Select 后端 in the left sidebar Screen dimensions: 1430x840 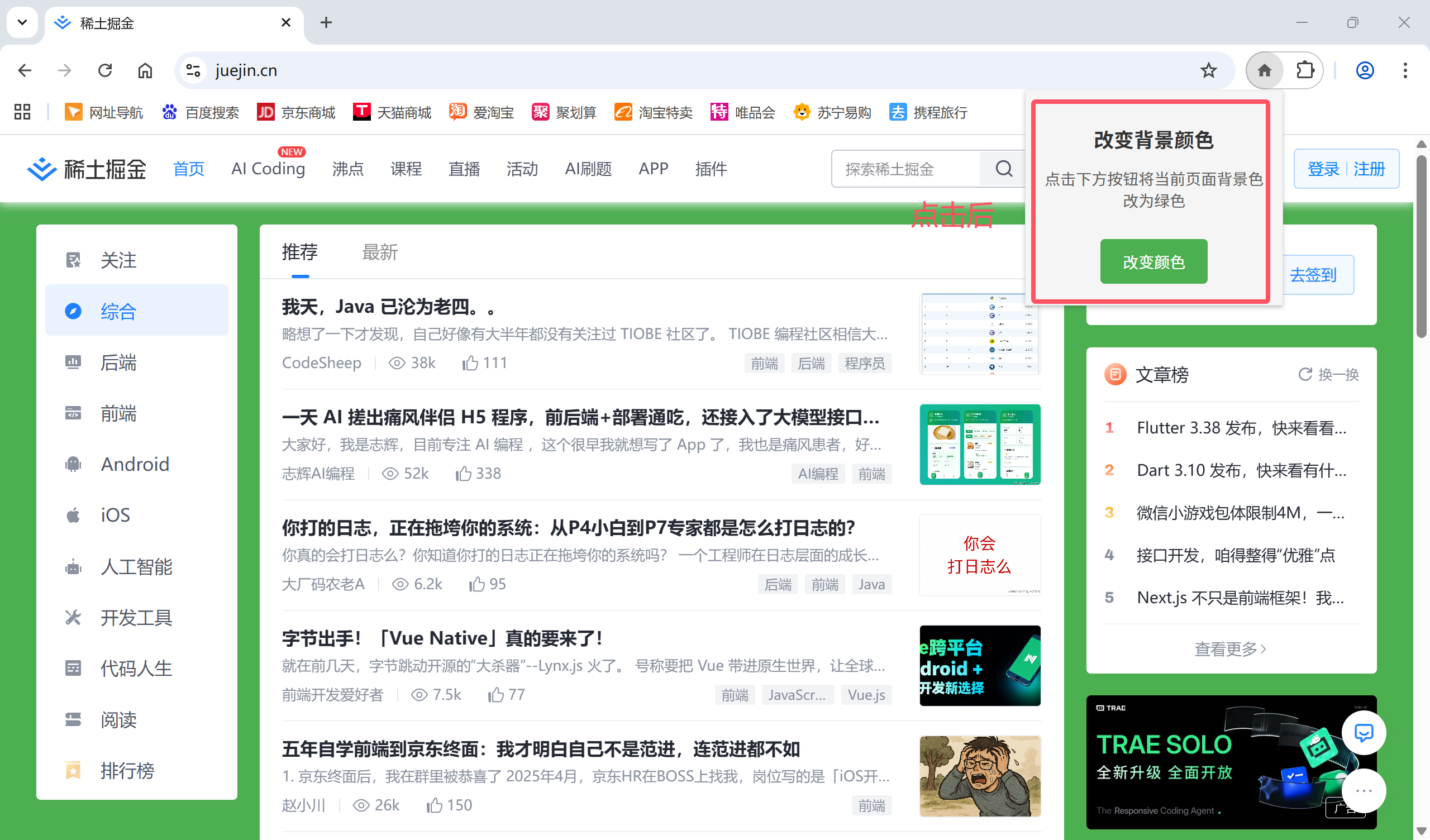pos(118,362)
